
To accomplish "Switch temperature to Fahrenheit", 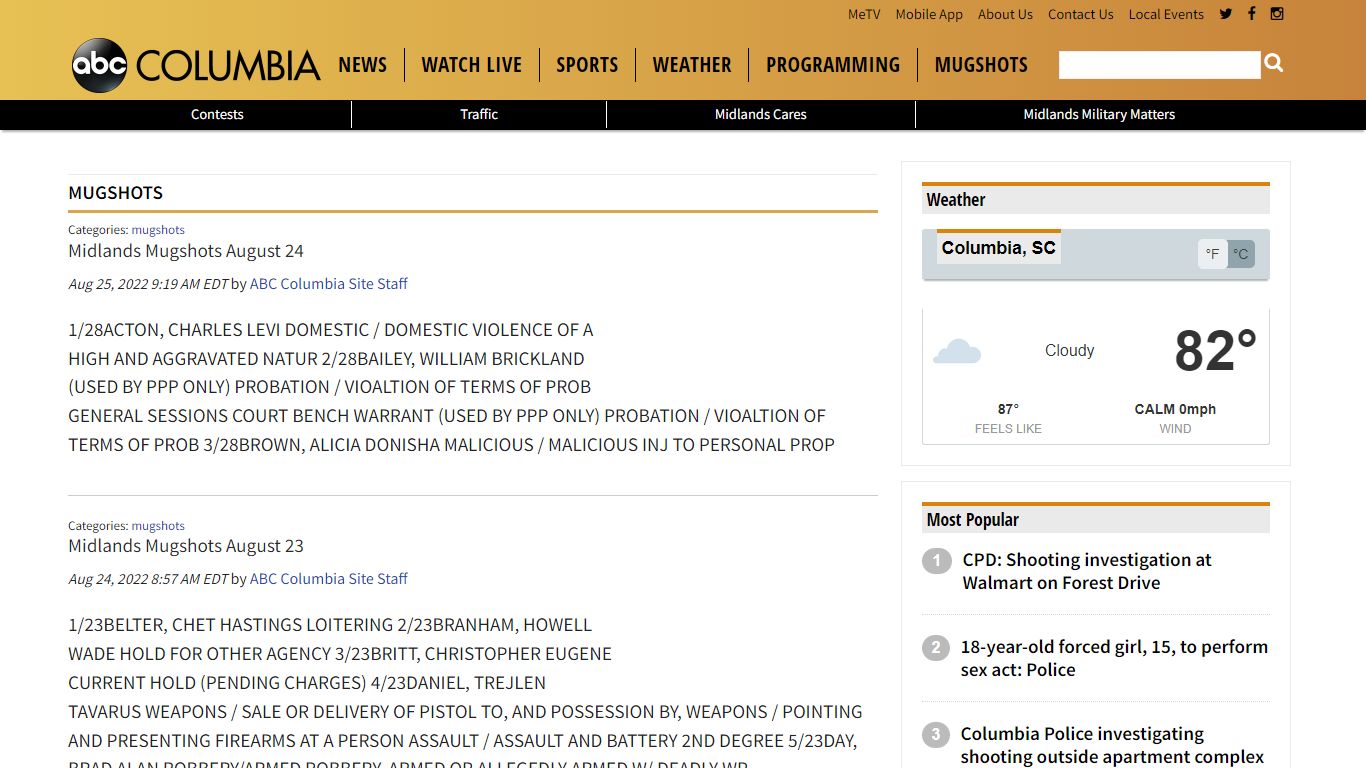I will click(x=1212, y=254).
